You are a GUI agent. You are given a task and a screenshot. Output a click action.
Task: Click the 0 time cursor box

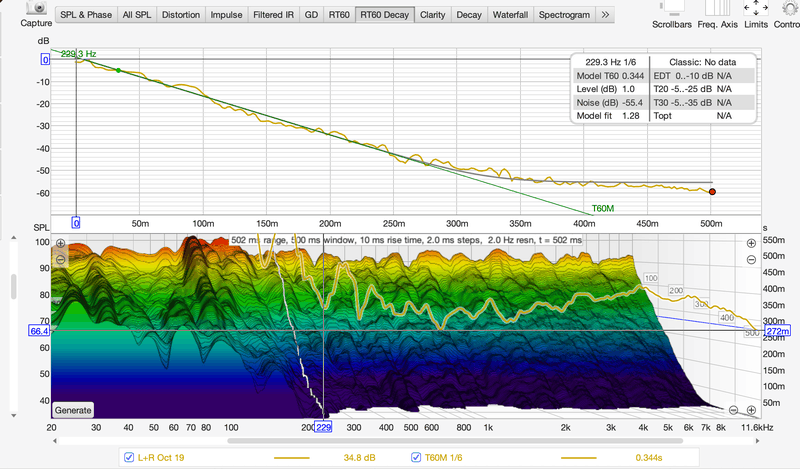[x=76, y=223]
